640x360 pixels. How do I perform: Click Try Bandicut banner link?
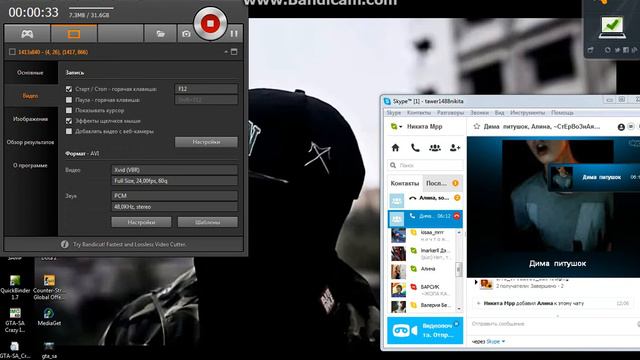point(129,244)
